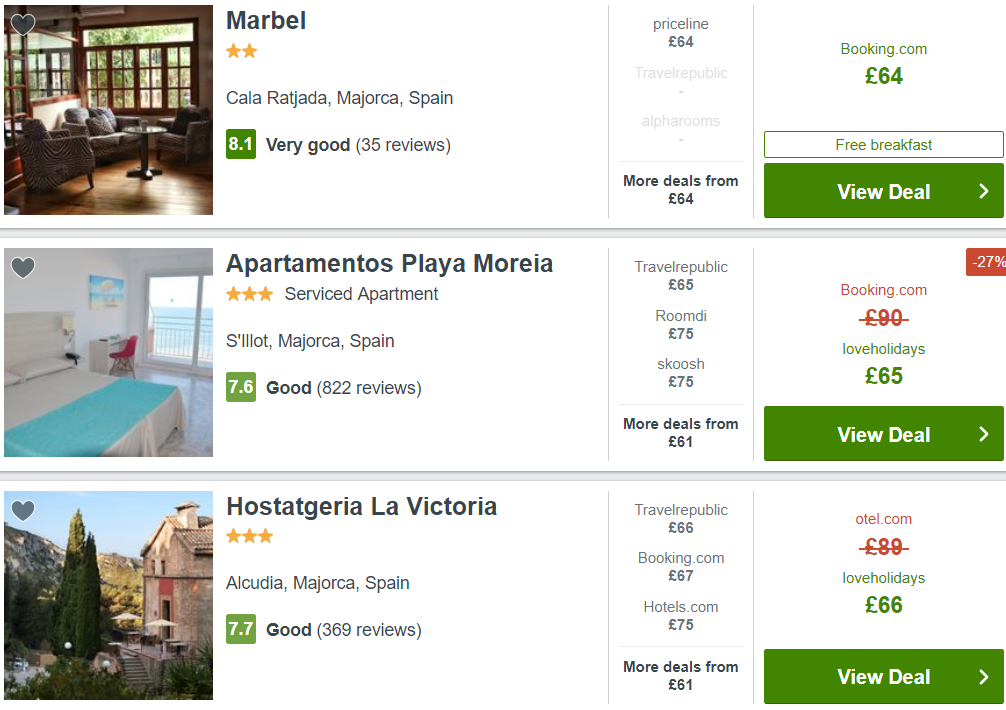Click the 8.1 rating badge for Marbel
Screen dimensions: 1006x710
[241, 145]
